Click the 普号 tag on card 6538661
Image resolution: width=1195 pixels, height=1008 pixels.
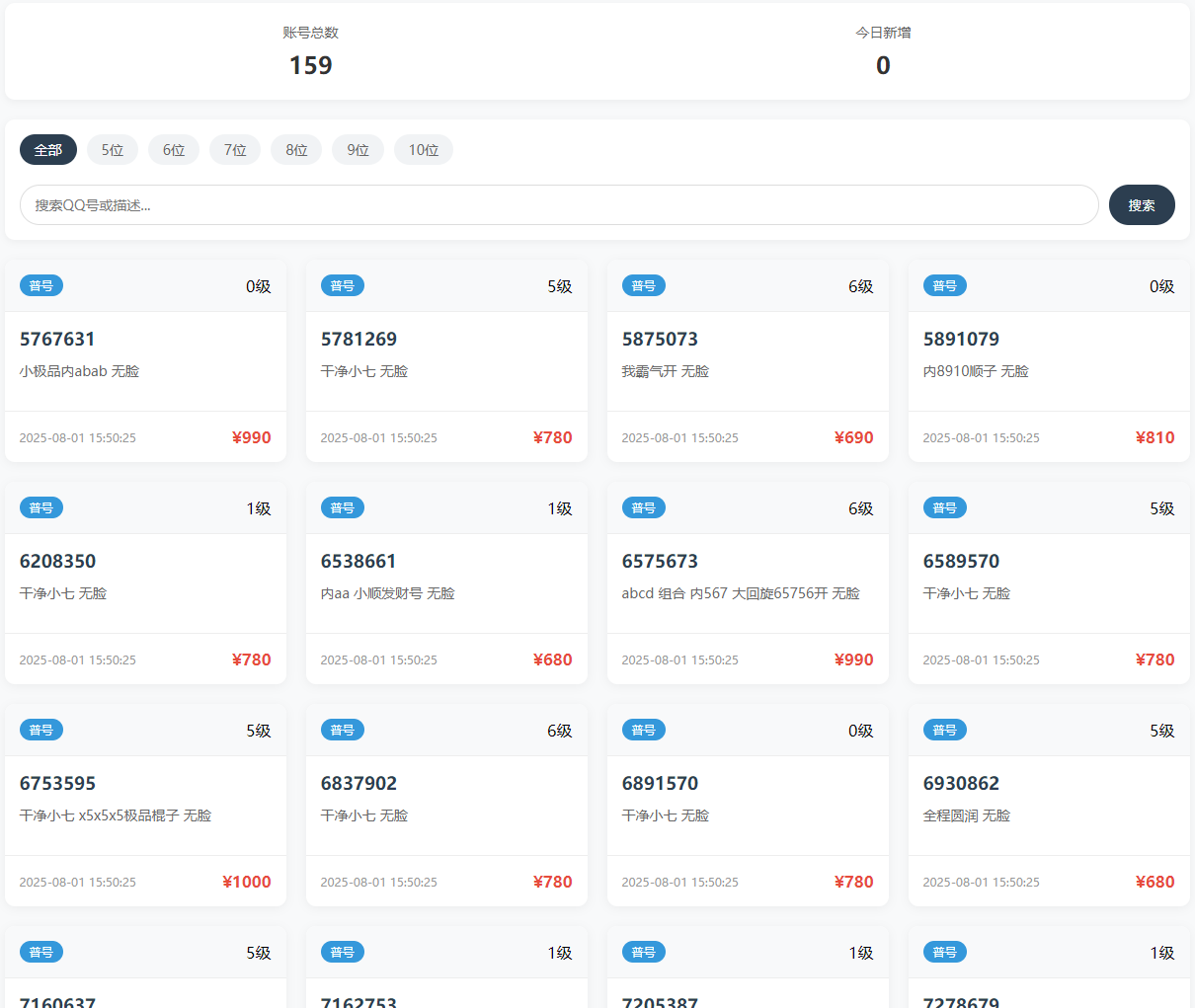(343, 508)
